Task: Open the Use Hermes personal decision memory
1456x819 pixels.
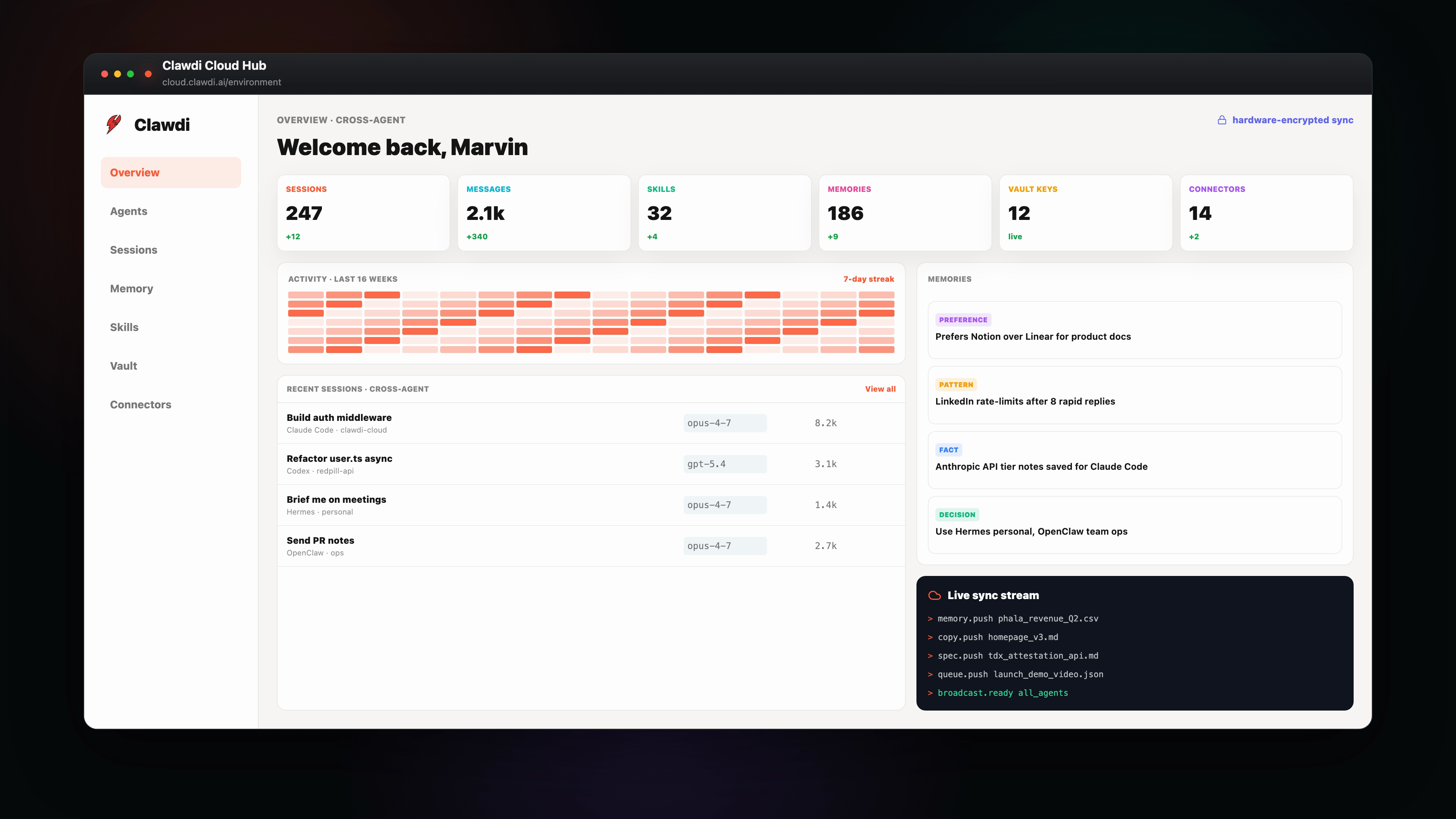Action: [x=1134, y=525]
